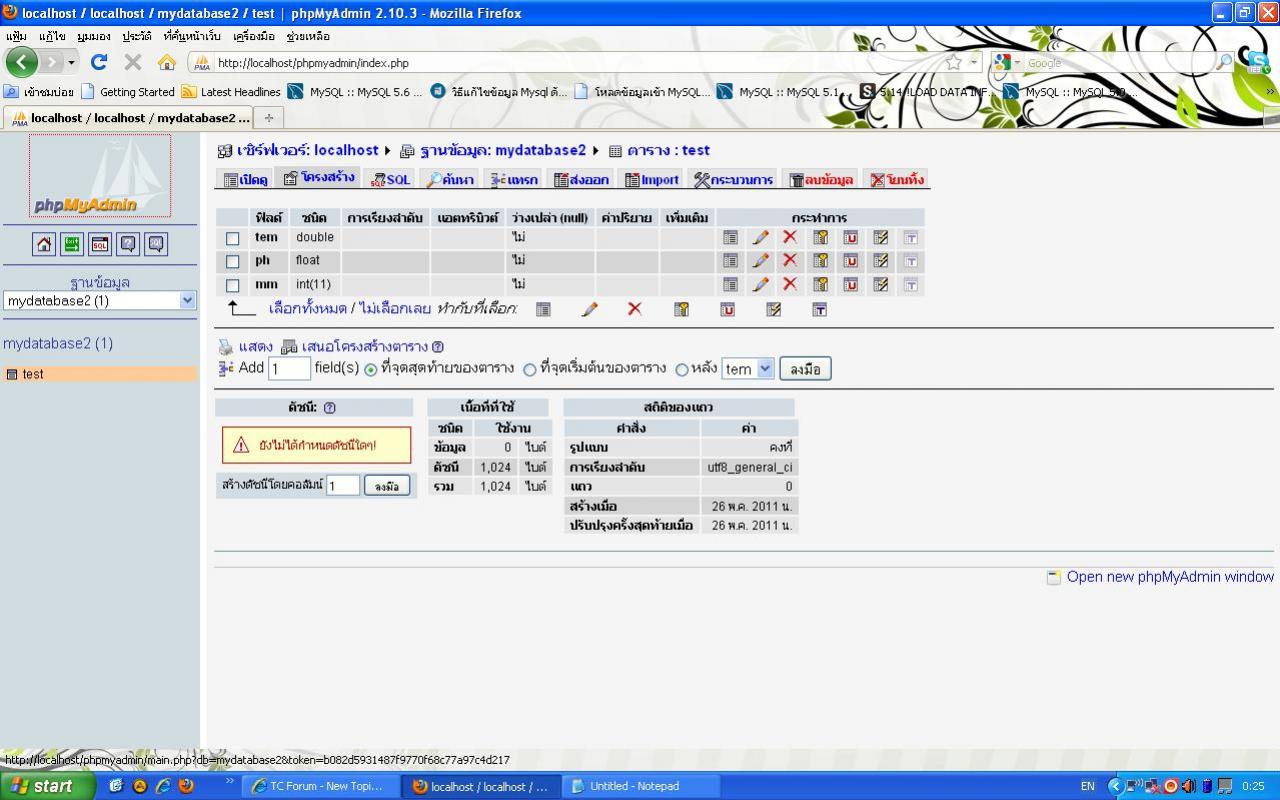Reload the page in Firefox

click(x=99, y=62)
